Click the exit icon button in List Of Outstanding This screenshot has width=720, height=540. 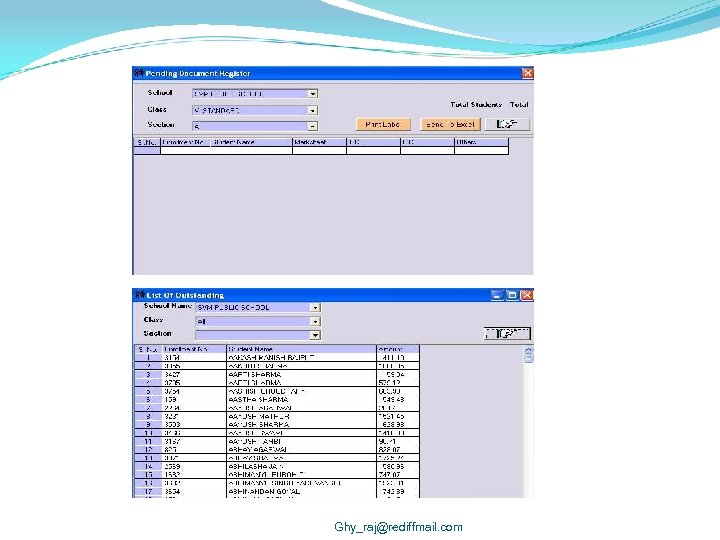pos(507,333)
